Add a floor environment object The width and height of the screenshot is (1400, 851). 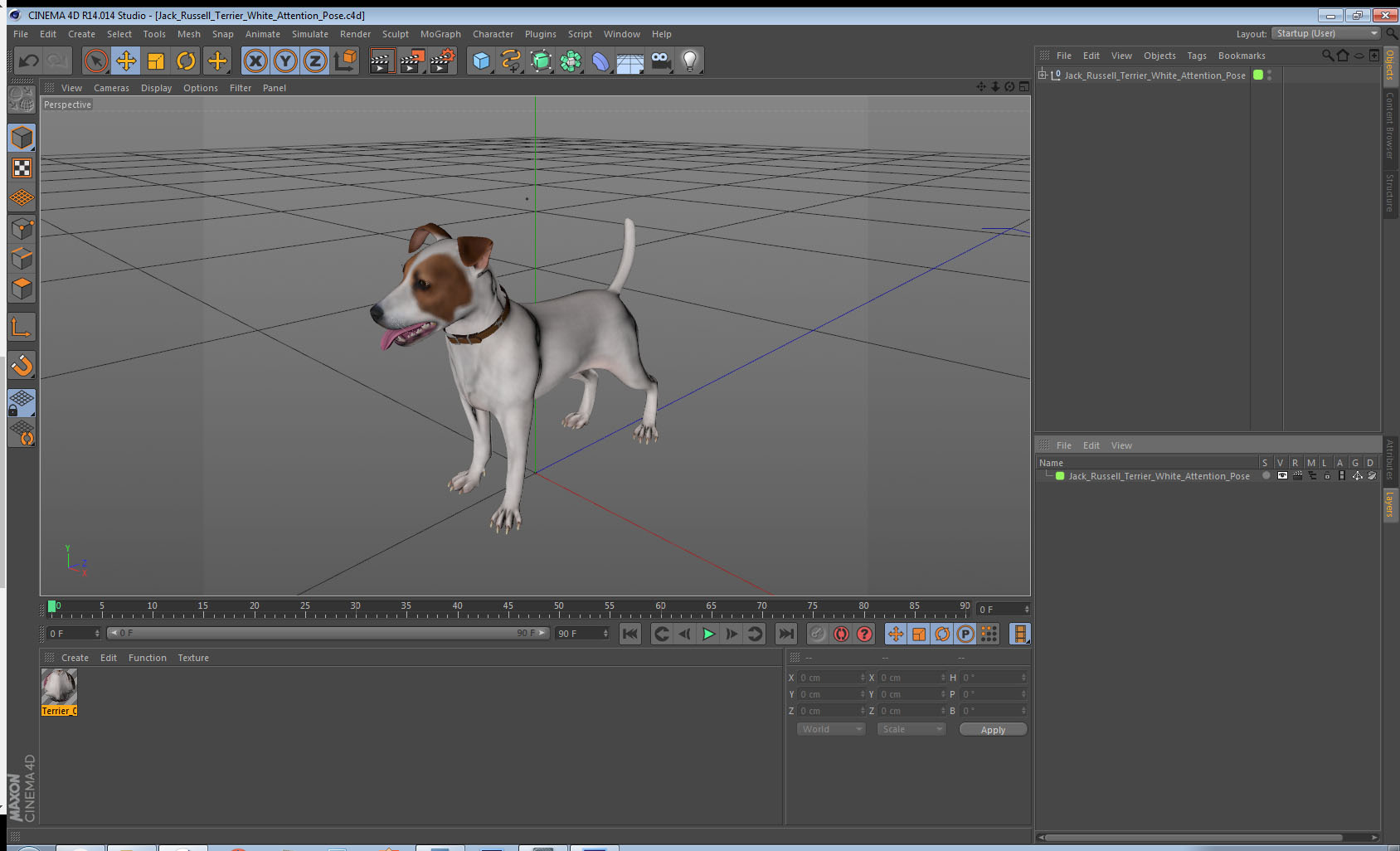point(630,61)
